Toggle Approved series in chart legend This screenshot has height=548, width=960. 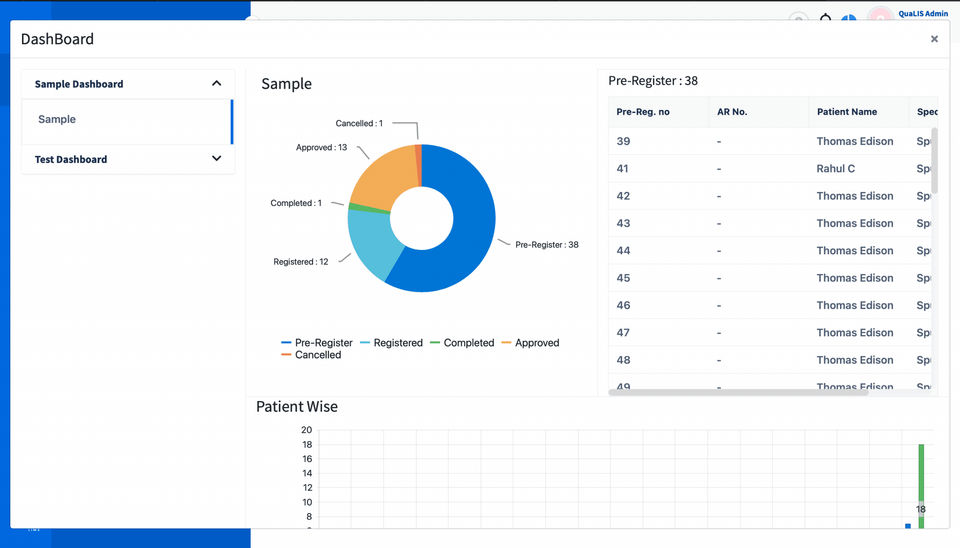pos(530,343)
